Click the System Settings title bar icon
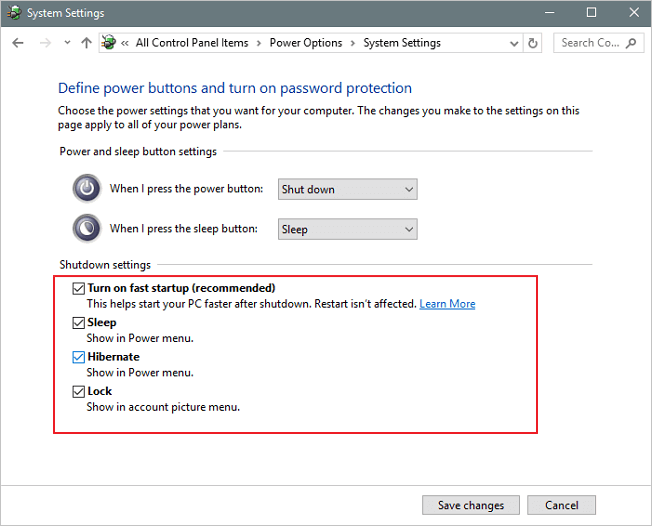 [x=13, y=13]
